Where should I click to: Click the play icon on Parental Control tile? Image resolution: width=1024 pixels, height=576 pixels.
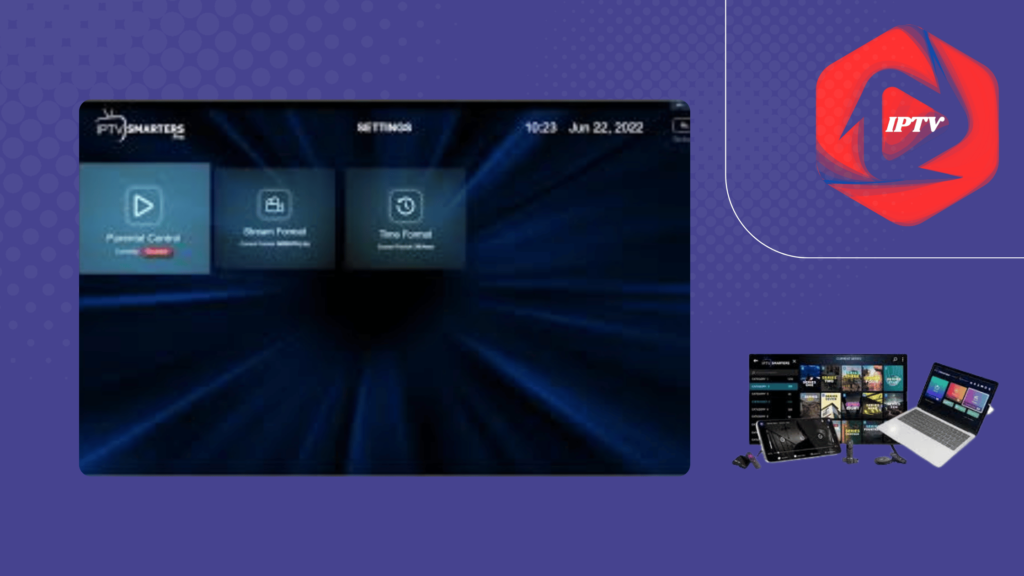tap(144, 206)
